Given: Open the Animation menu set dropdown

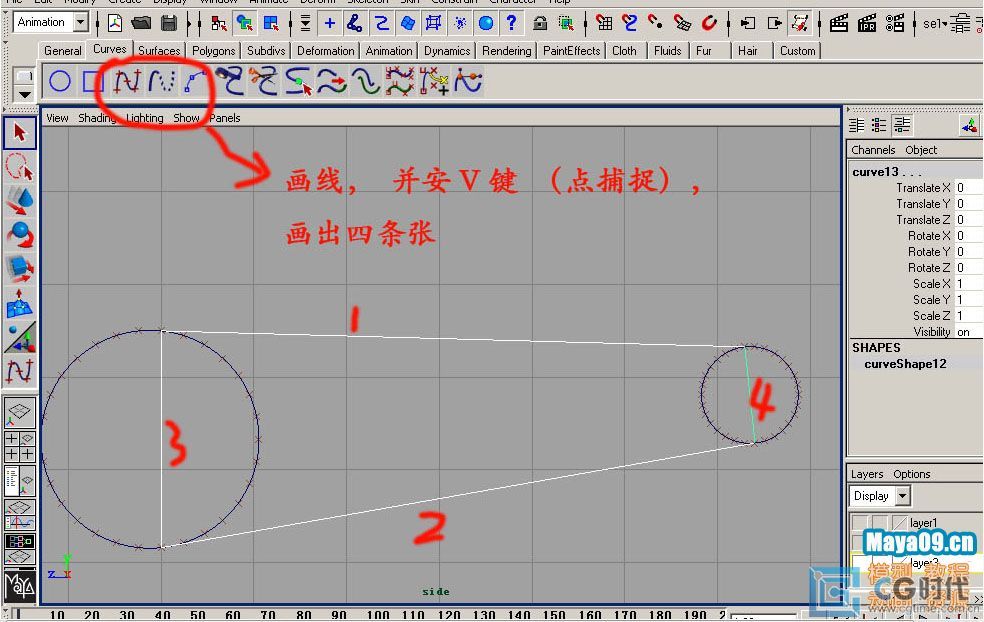Looking at the screenshot, I should click(x=81, y=23).
